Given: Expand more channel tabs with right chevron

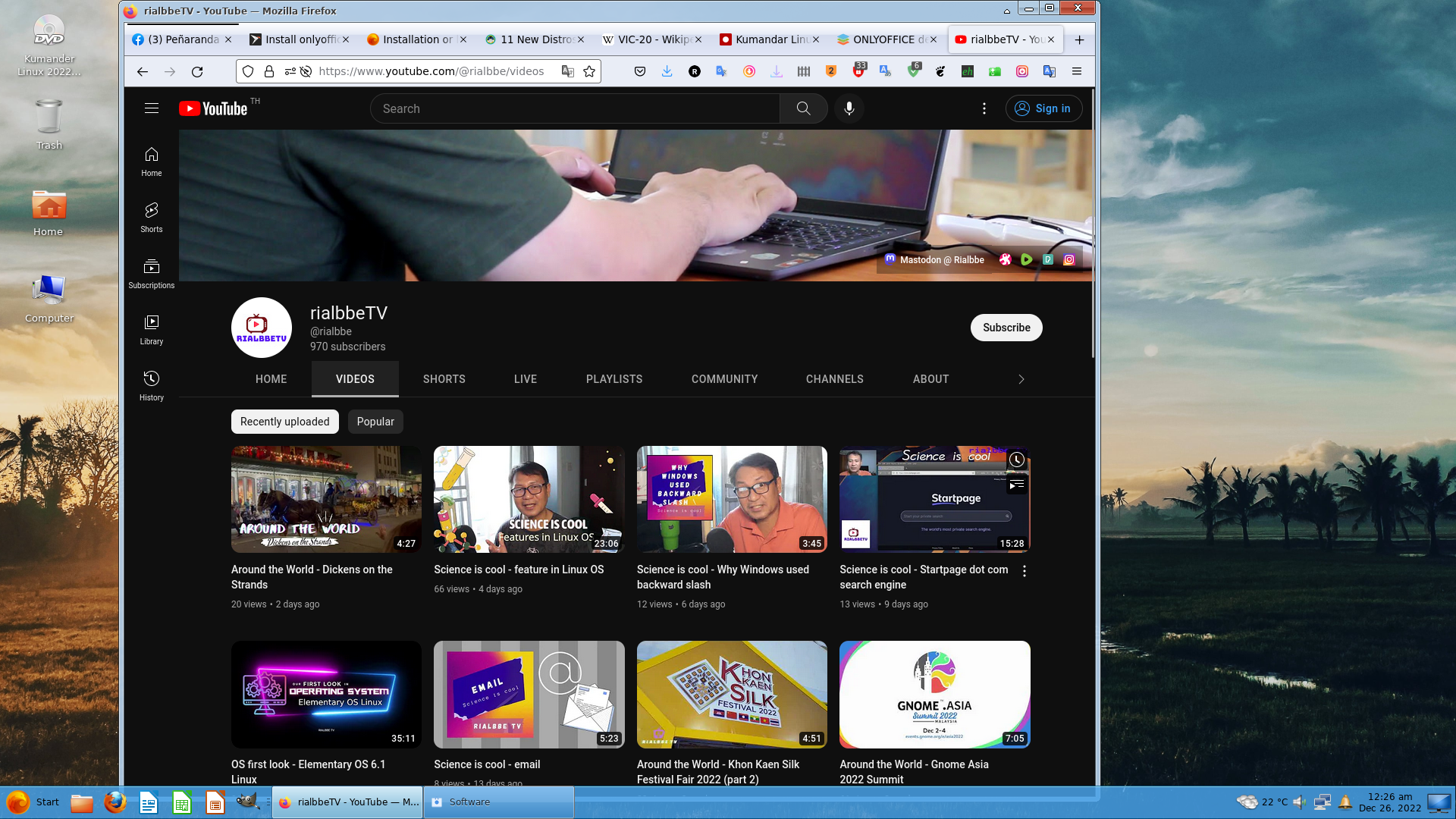Looking at the screenshot, I should point(1021,379).
